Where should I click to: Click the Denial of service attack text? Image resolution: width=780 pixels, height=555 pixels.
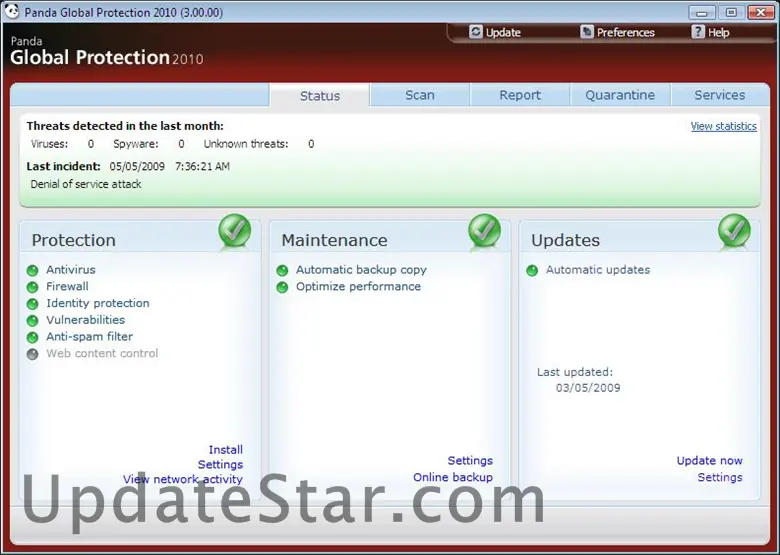point(86,184)
